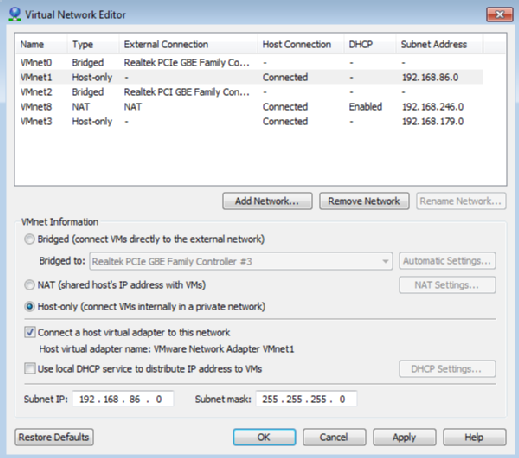Viewport: 519px width, 458px height.
Task: Click the Subnet IP first octet 192
Action: (87, 399)
